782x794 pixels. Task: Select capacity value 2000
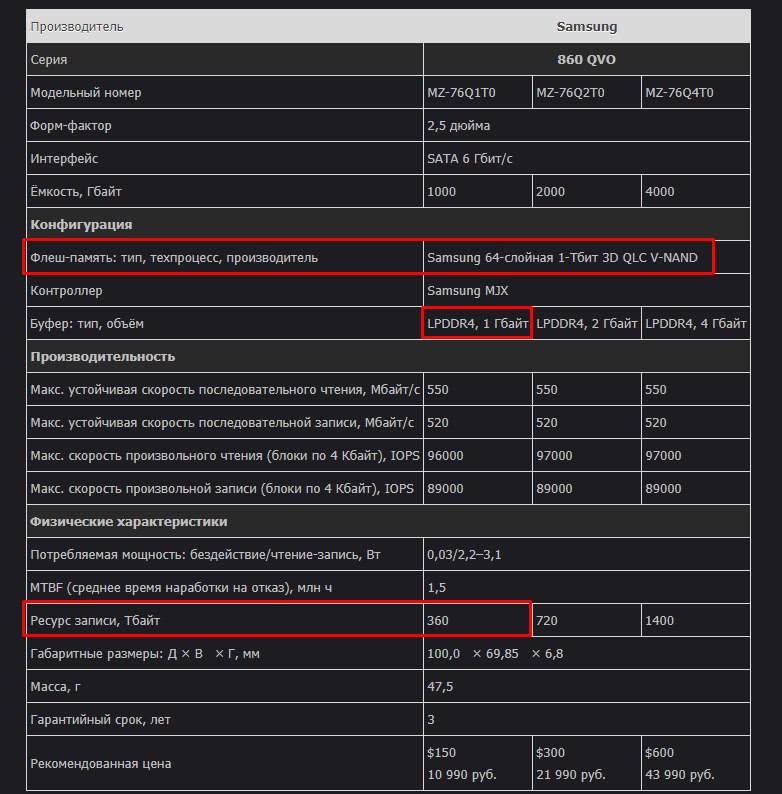tap(551, 192)
